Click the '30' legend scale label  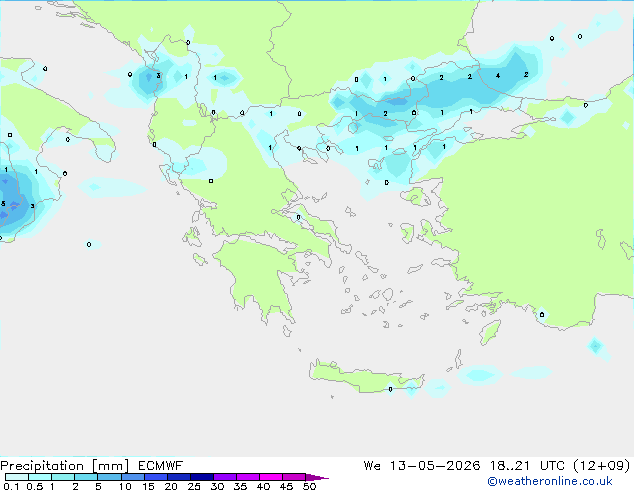click(x=217, y=486)
